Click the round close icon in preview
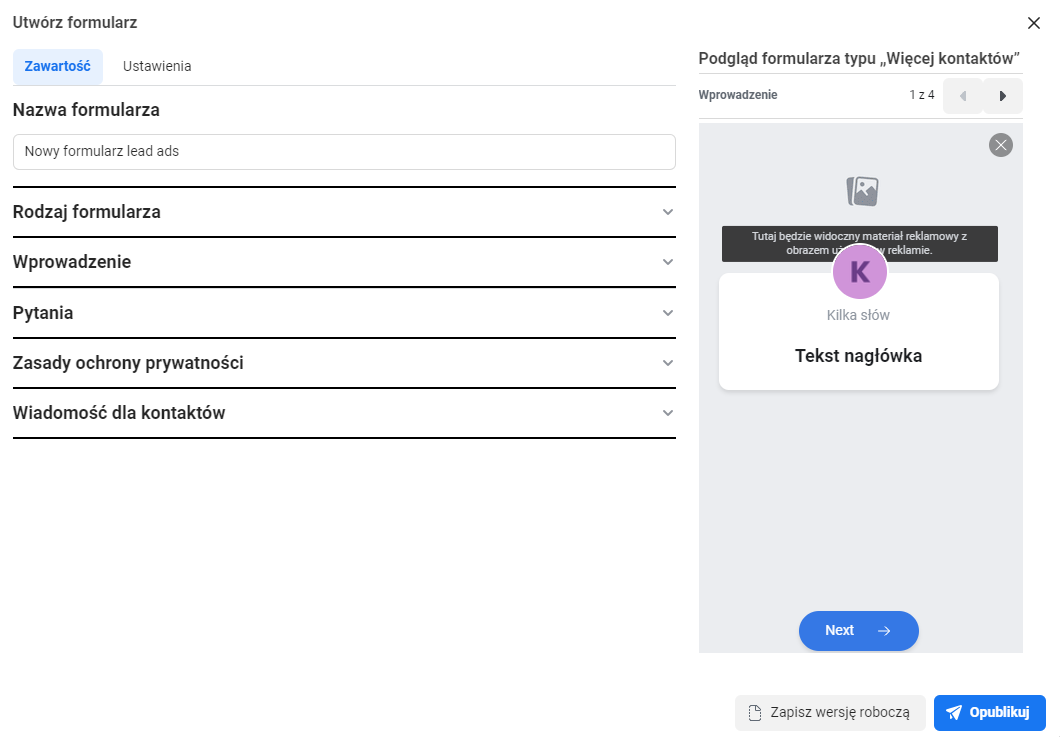The width and height of the screenshot is (1060, 737). tap(1000, 145)
